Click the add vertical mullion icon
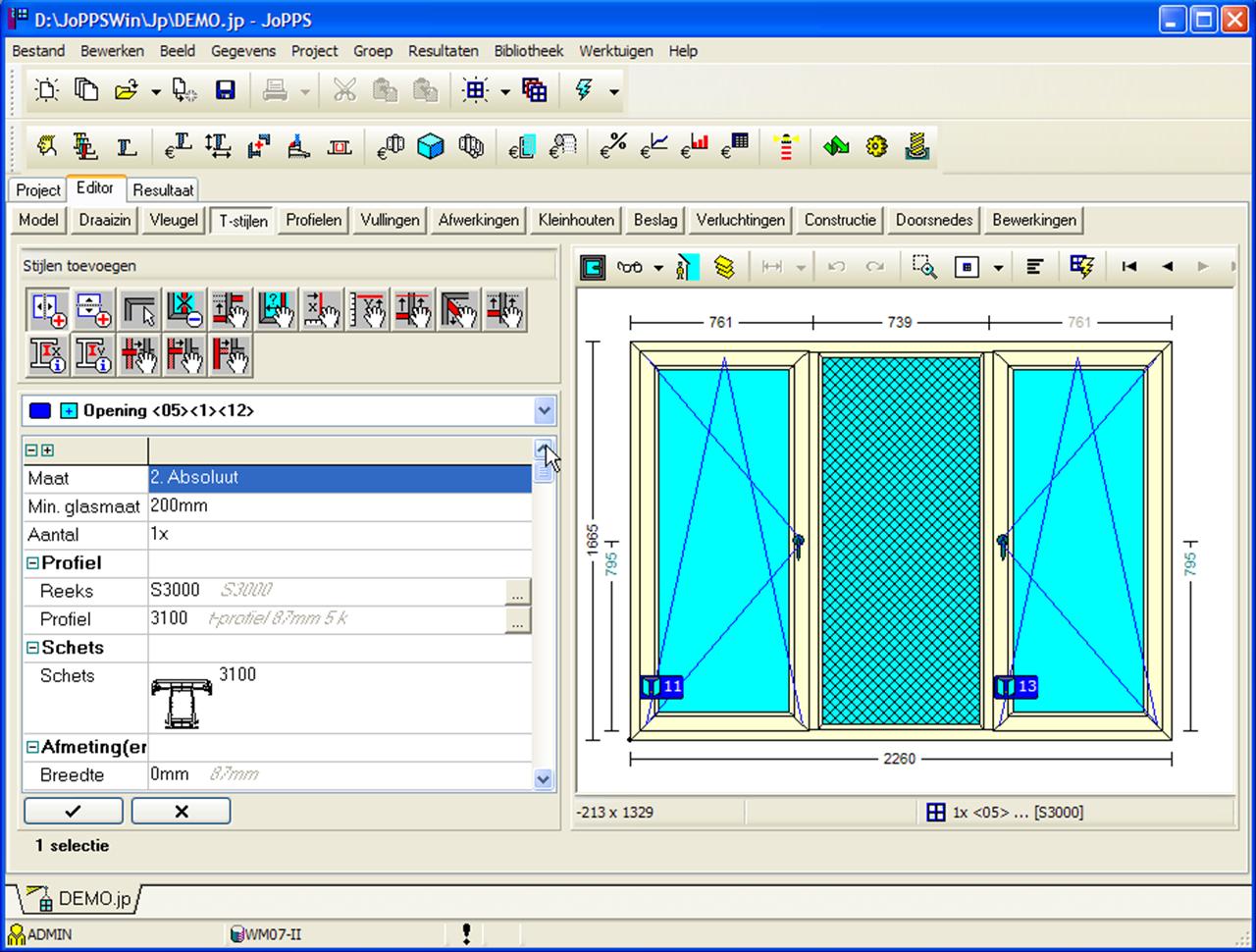The height and width of the screenshot is (952, 1256). click(x=49, y=310)
